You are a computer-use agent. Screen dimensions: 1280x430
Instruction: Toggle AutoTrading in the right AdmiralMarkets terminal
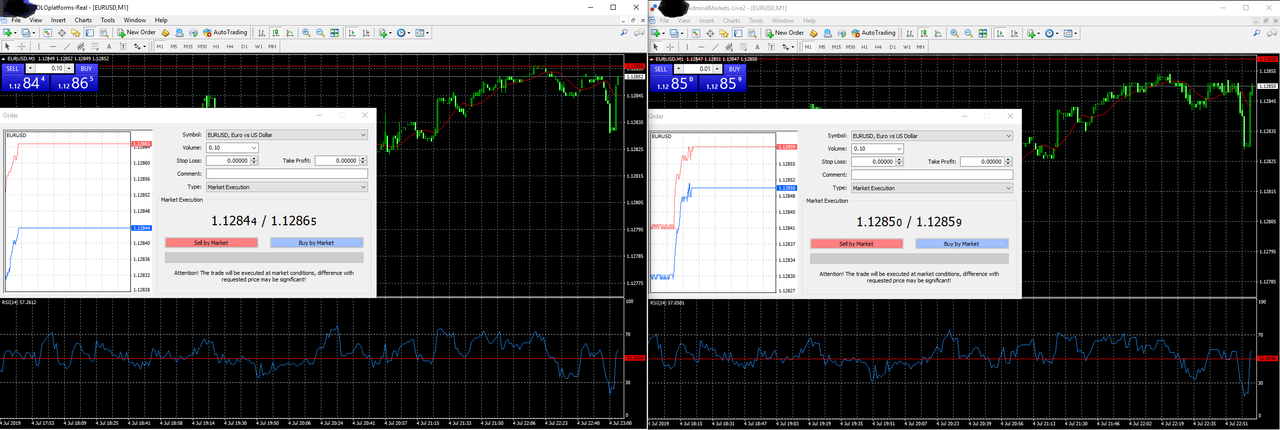[873, 32]
